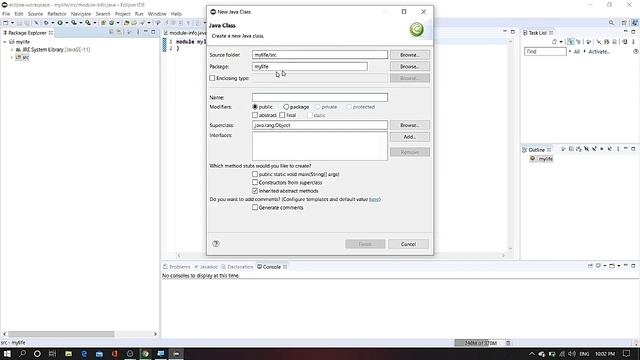Click the Open Type folder icon in toolbar
The image size is (640, 360).
pos(127,23)
